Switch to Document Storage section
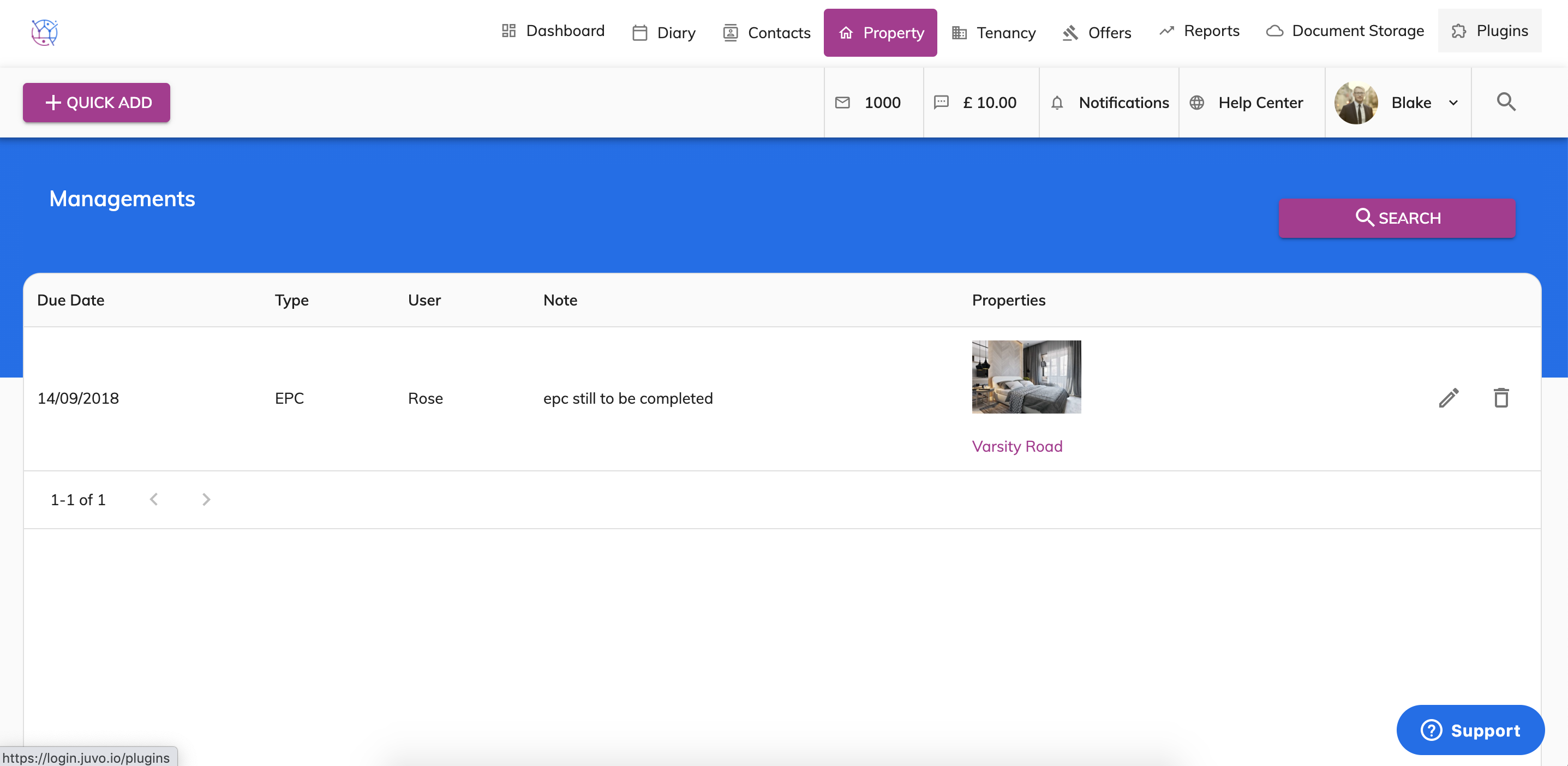This screenshot has width=1568, height=766. pyautogui.click(x=1345, y=31)
